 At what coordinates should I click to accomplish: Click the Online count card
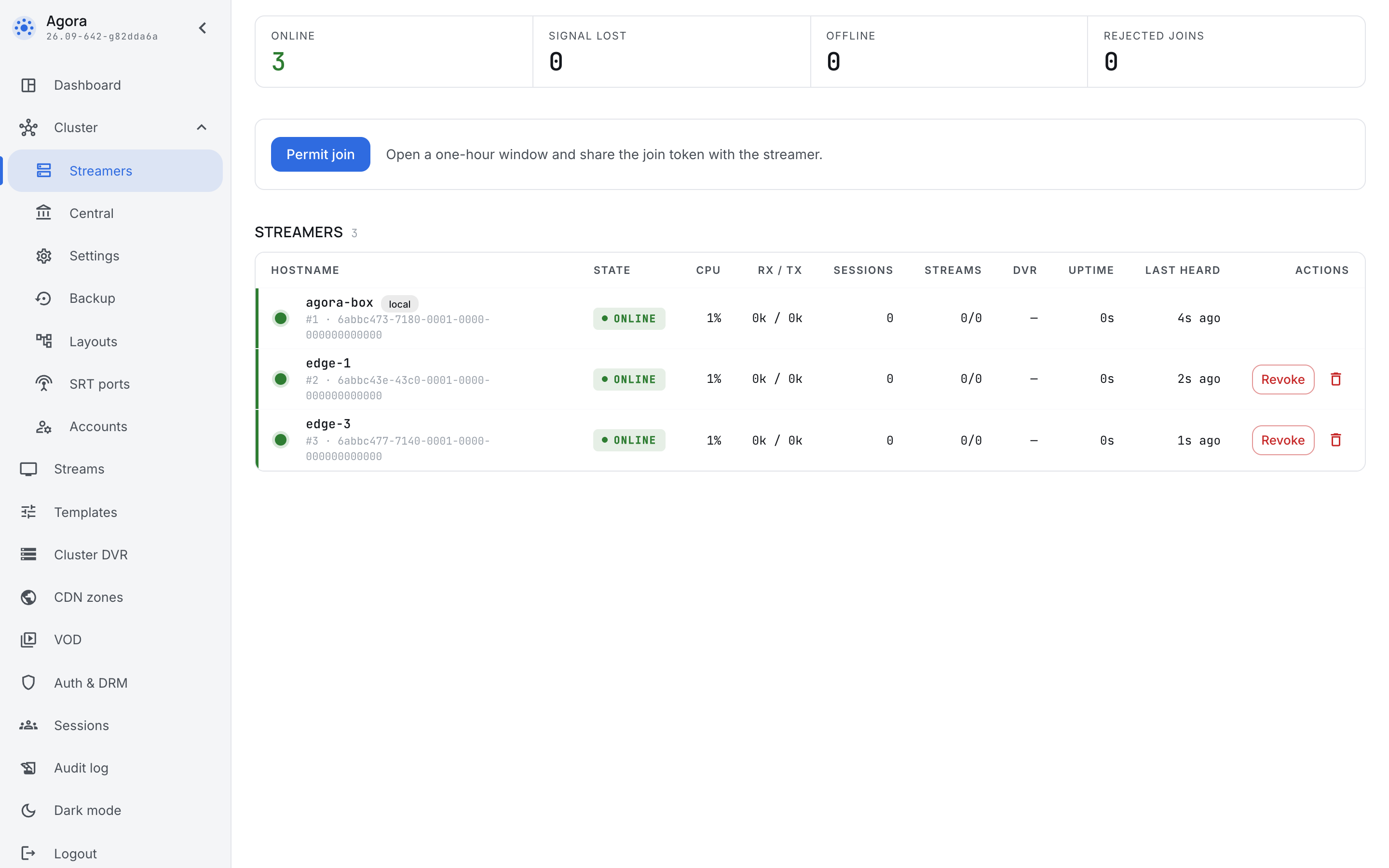[x=394, y=52]
